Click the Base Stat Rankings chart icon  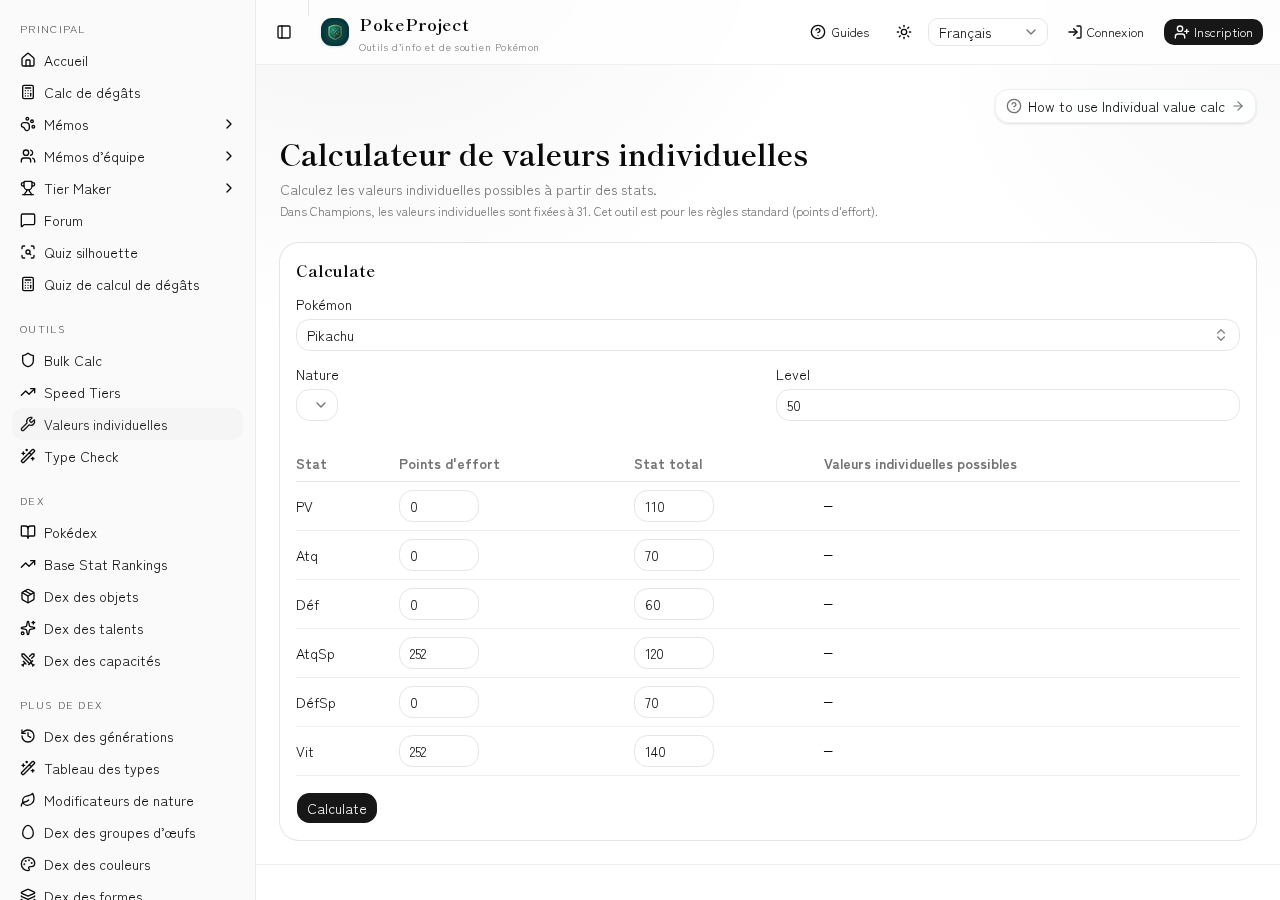pos(28,565)
